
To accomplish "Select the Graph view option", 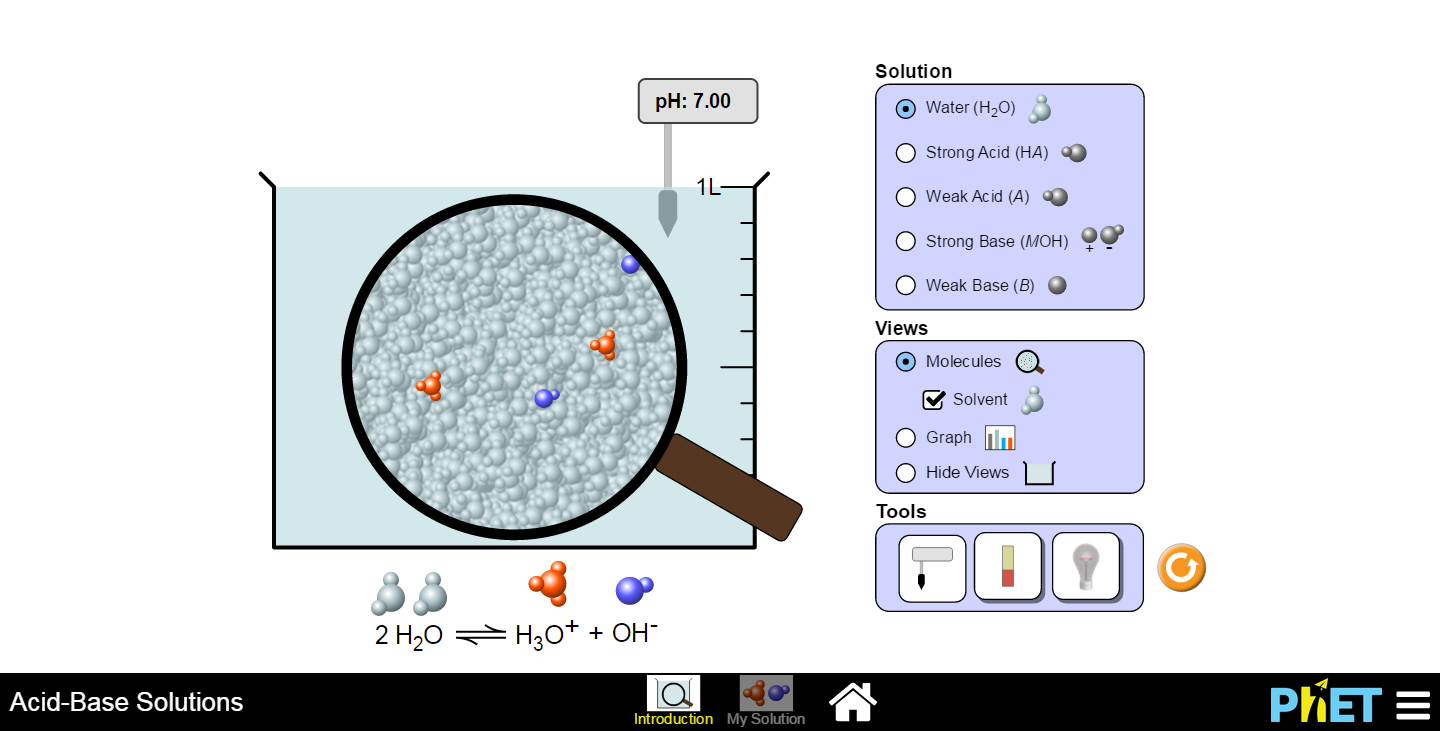I will 905,437.
